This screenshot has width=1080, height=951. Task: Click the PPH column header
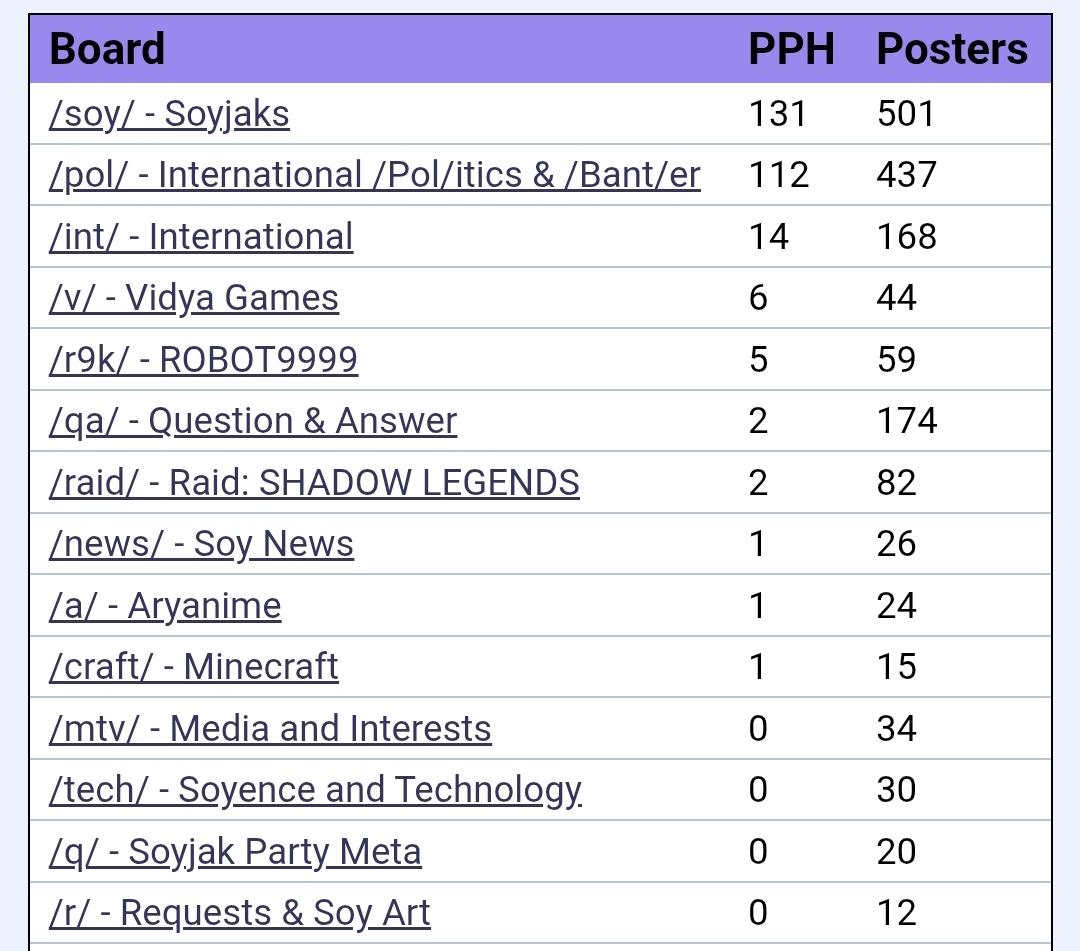pos(791,49)
